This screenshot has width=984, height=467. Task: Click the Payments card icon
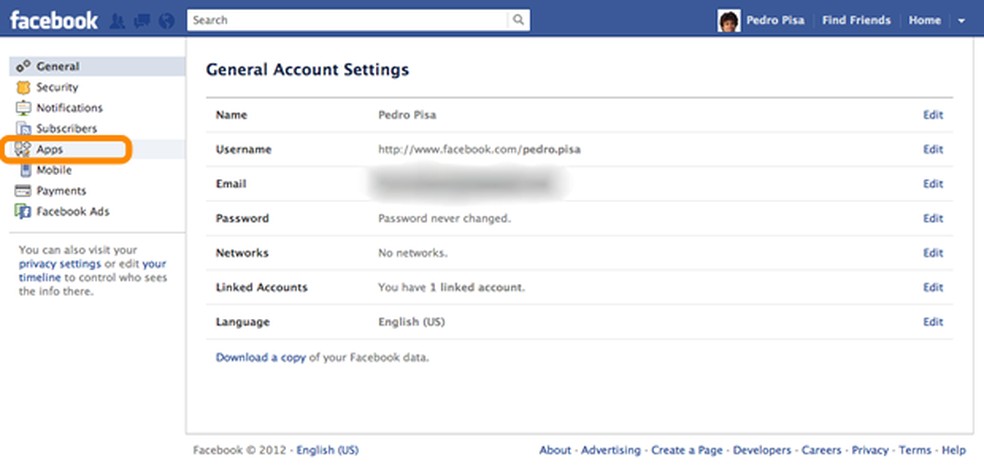point(23,191)
